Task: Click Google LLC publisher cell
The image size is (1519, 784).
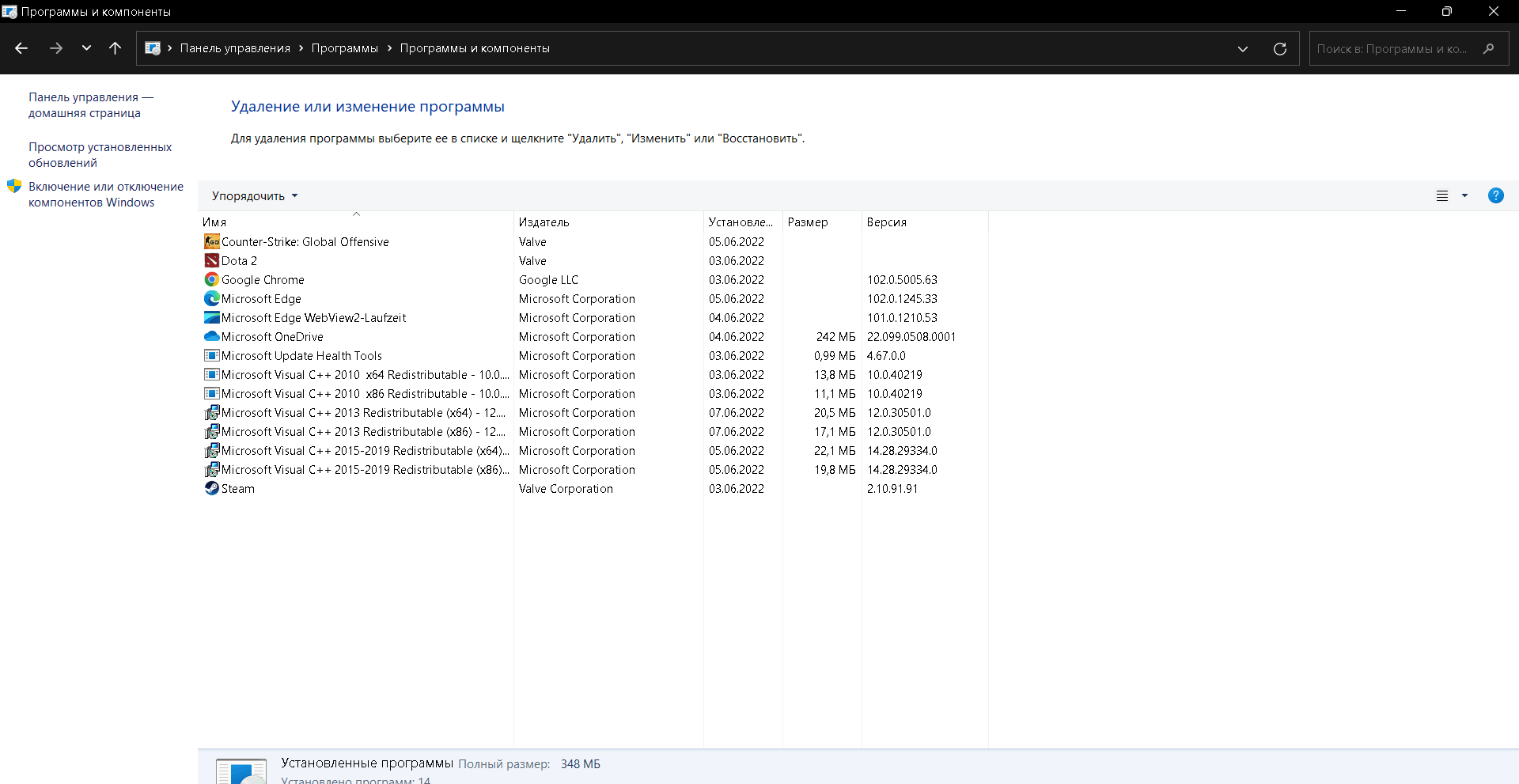Action: tap(548, 279)
